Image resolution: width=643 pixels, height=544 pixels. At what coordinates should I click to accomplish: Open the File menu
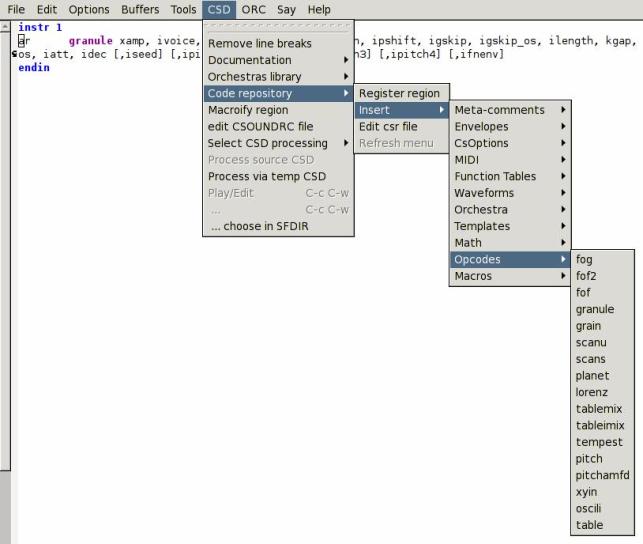pyautogui.click(x=16, y=9)
